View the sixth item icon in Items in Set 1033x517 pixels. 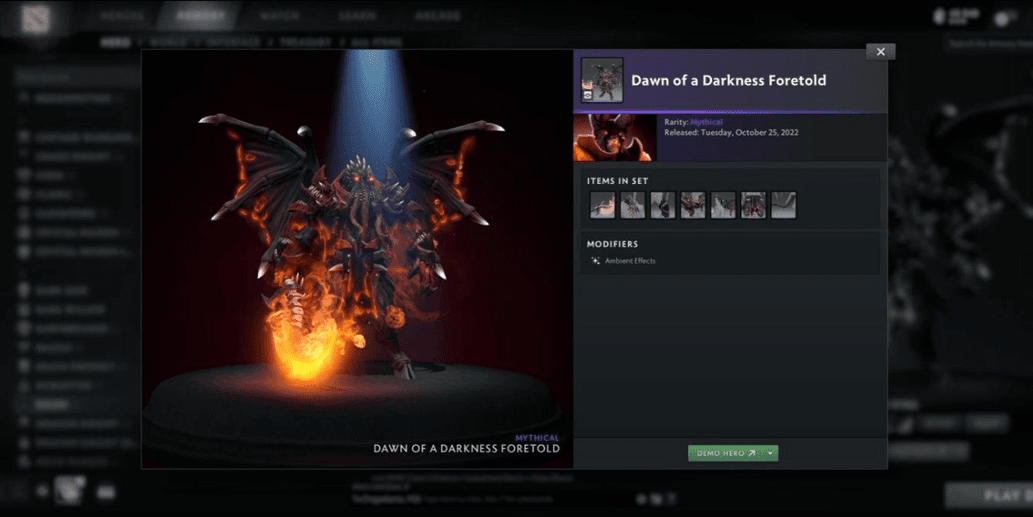[753, 205]
